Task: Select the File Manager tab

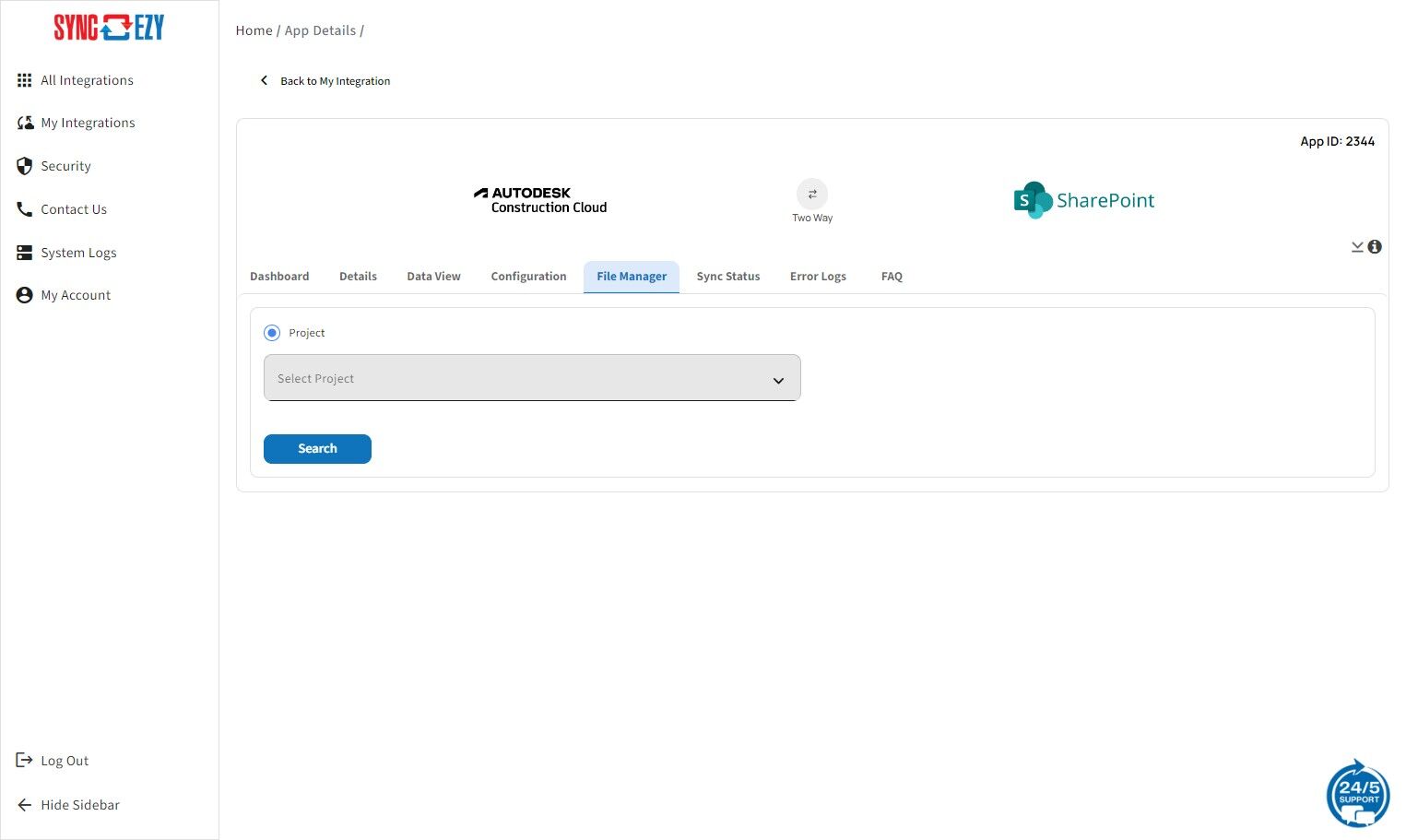Action: tap(632, 277)
